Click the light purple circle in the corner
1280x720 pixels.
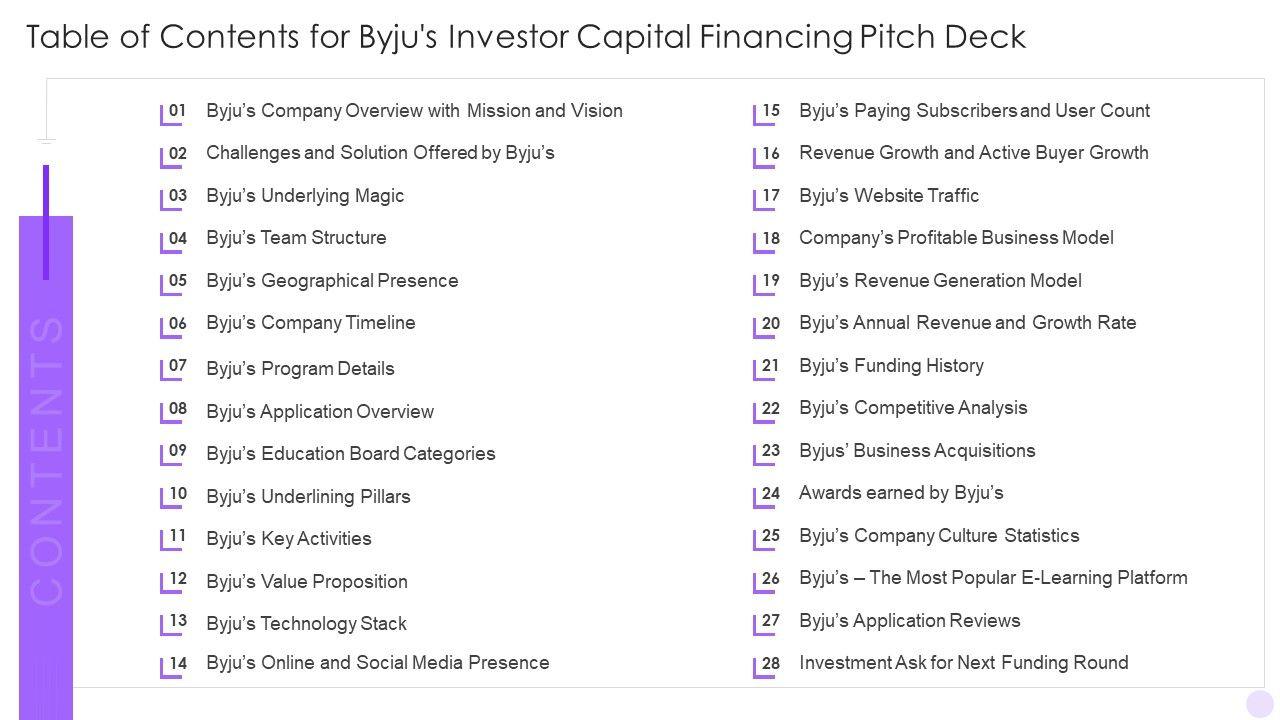coord(1259,703)
